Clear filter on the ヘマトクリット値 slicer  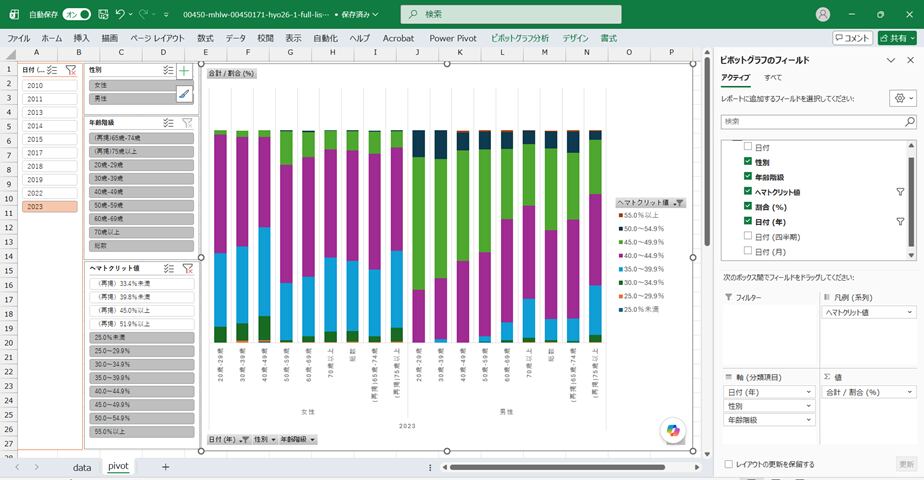click(187, 269)
